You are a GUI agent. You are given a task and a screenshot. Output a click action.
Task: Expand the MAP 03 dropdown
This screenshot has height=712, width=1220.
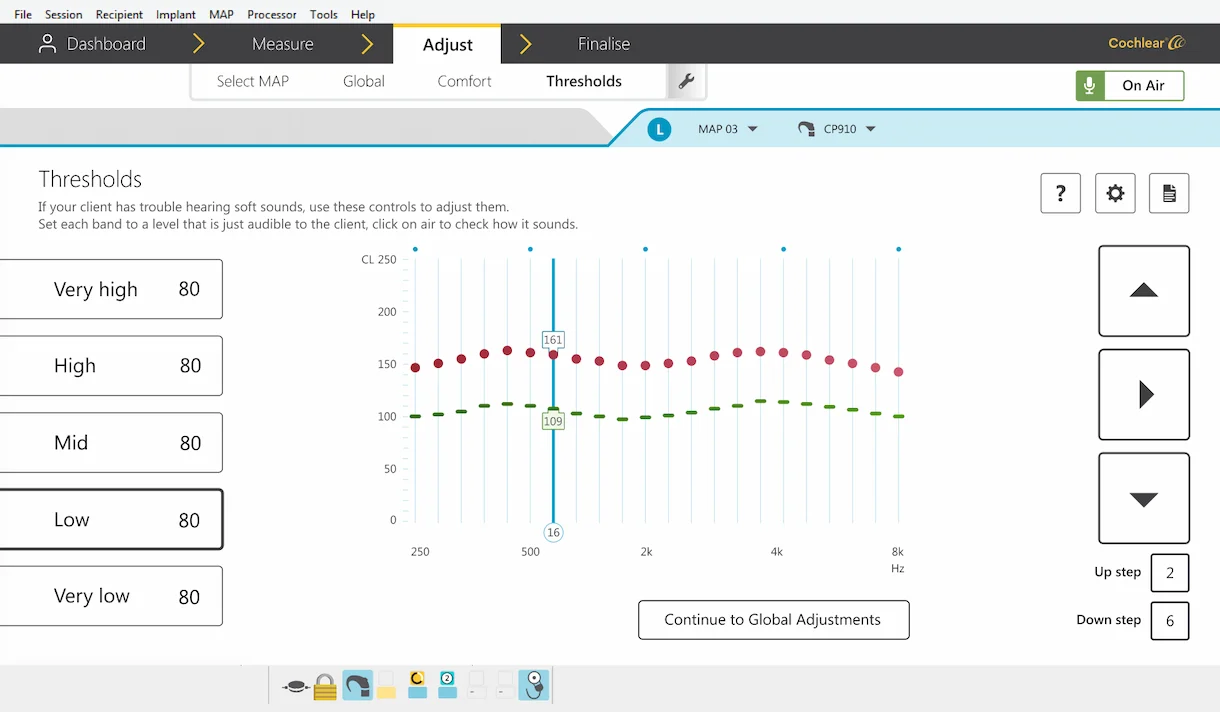pyautogui.click(x=728, y=129)
